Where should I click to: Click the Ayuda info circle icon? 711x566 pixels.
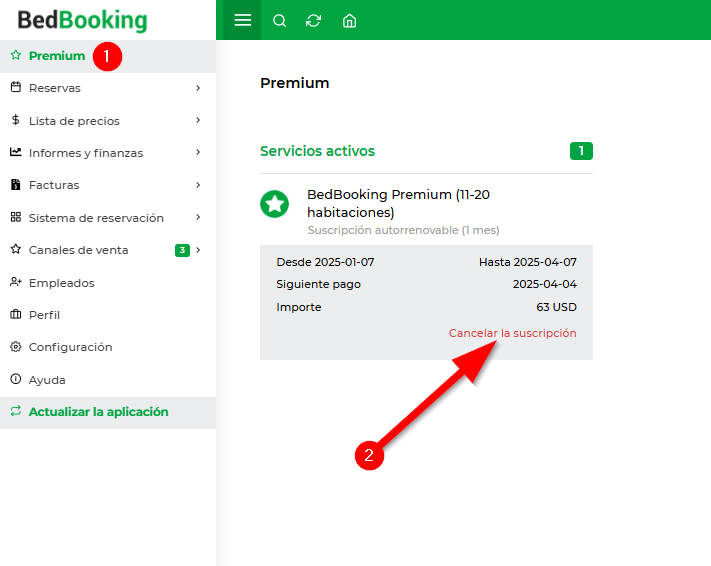click(16, 379)
